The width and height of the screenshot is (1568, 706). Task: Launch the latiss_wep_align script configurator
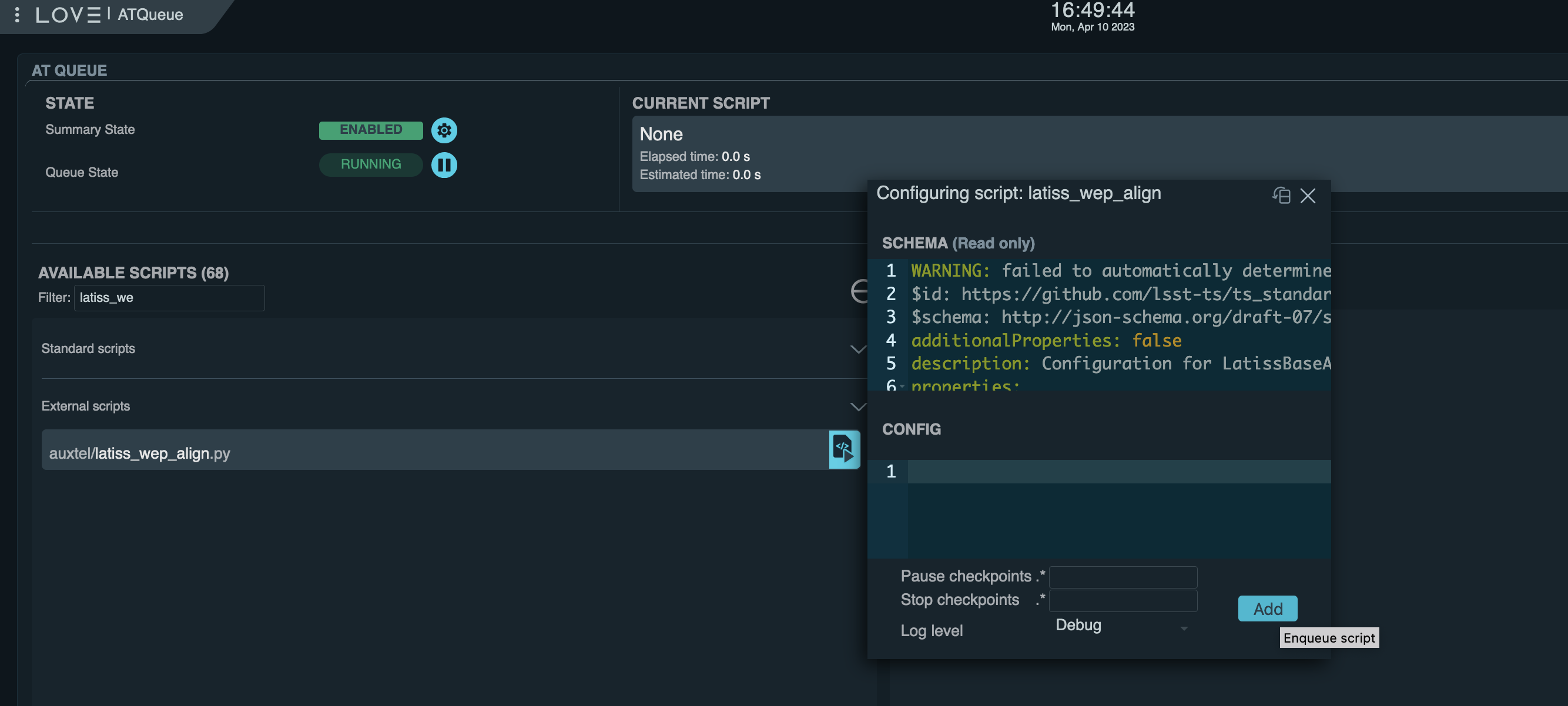pyautogui.click(x=844, y=450)
